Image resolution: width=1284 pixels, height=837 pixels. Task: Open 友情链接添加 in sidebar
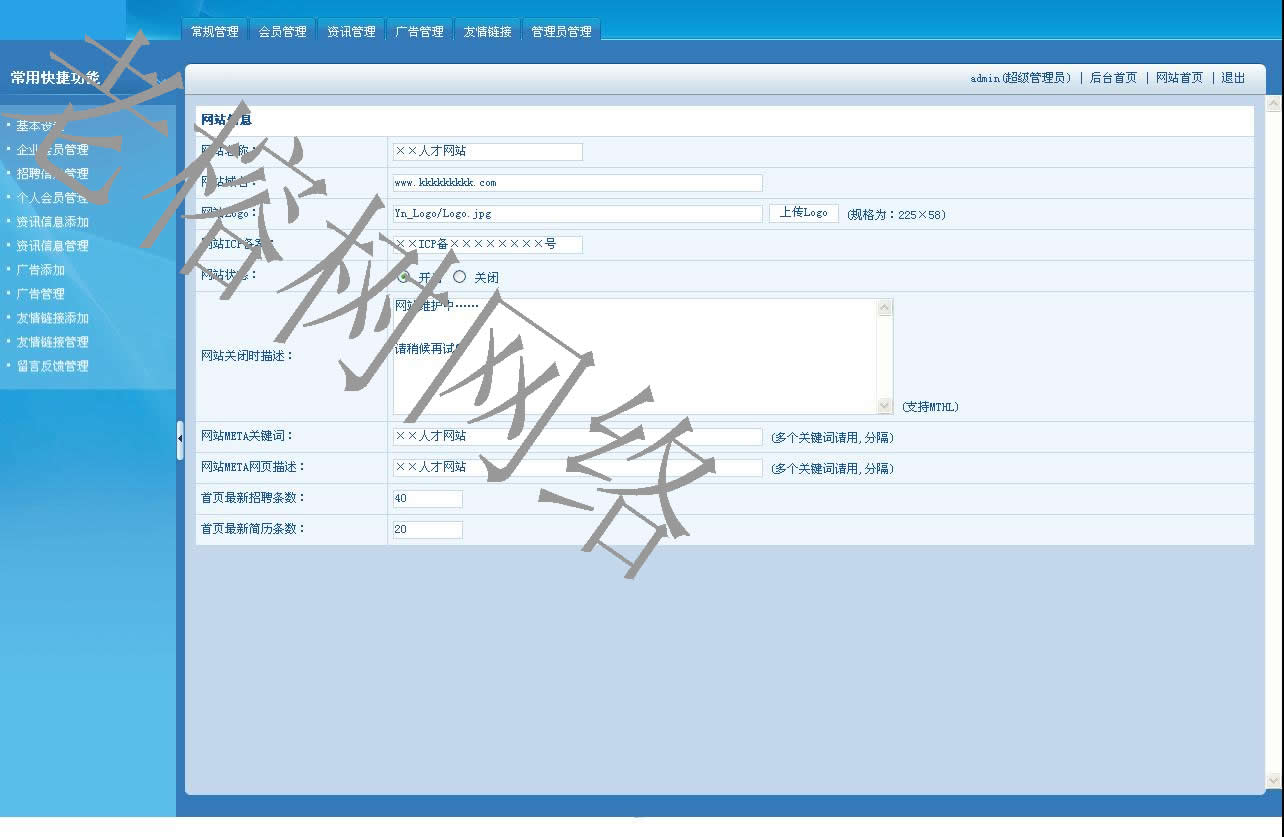click(x=52, y=318)
